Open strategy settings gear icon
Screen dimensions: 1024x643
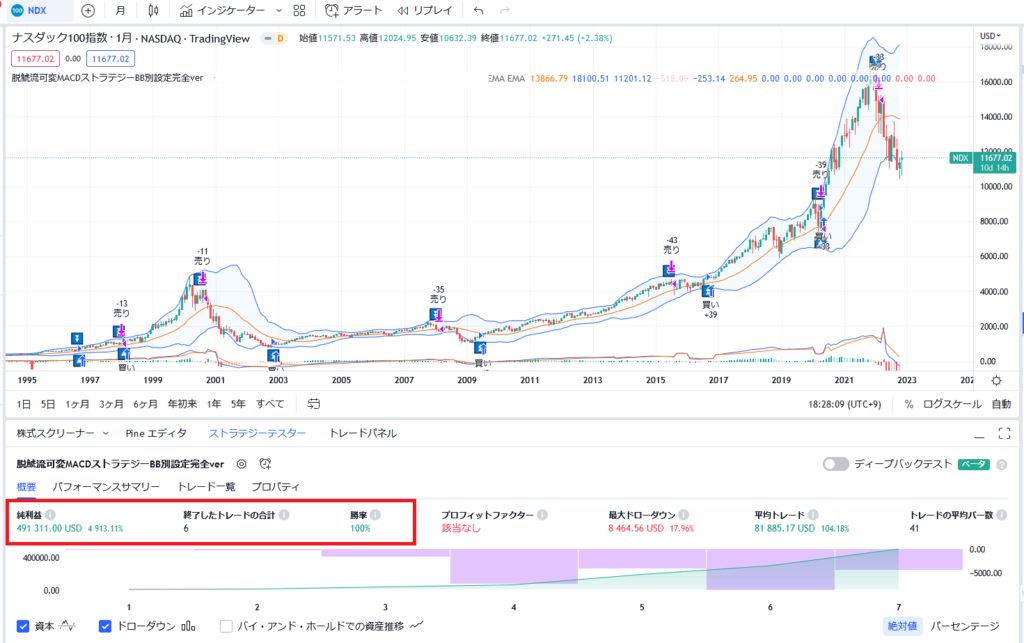[242, 464]
